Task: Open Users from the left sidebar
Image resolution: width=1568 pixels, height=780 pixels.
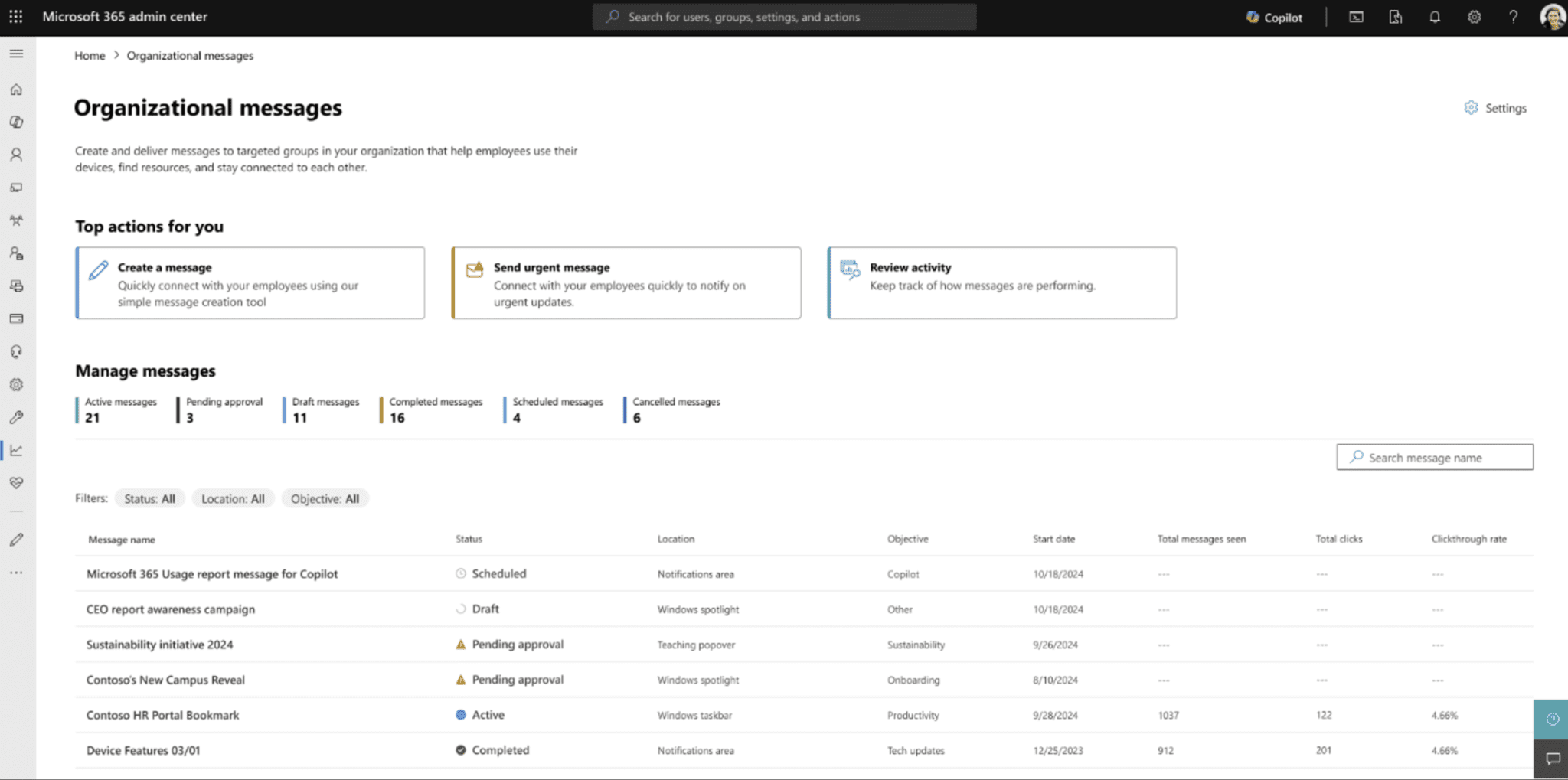Action: tap(15, 154)
